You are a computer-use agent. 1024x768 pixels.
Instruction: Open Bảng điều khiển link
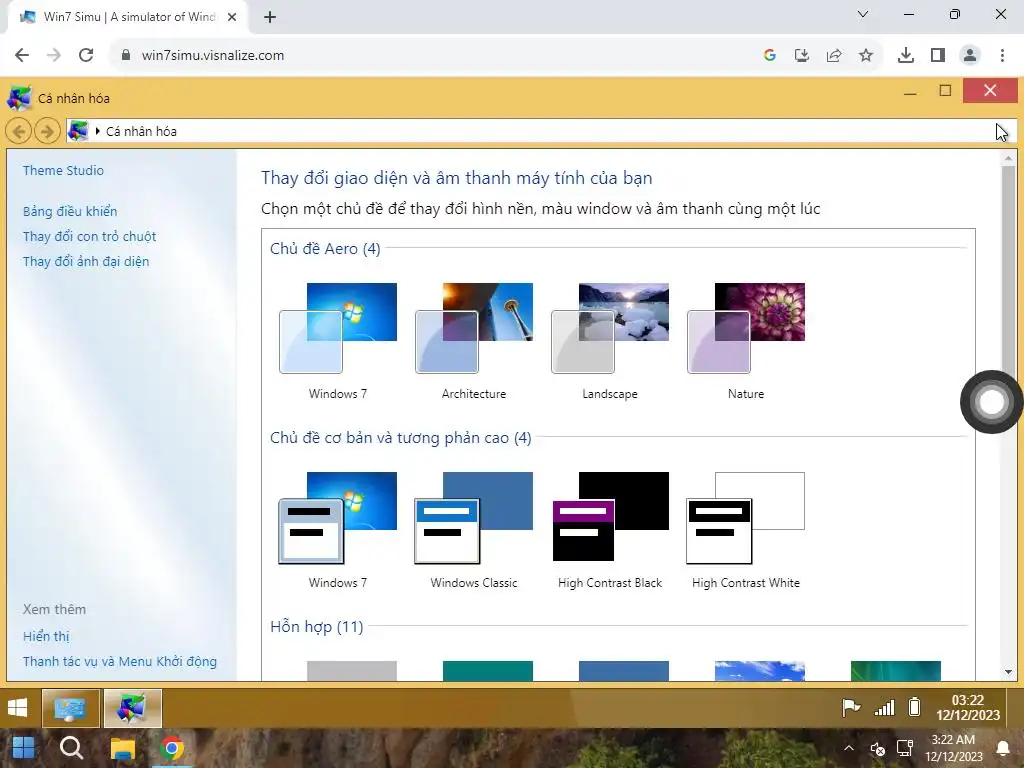[70, 211]
